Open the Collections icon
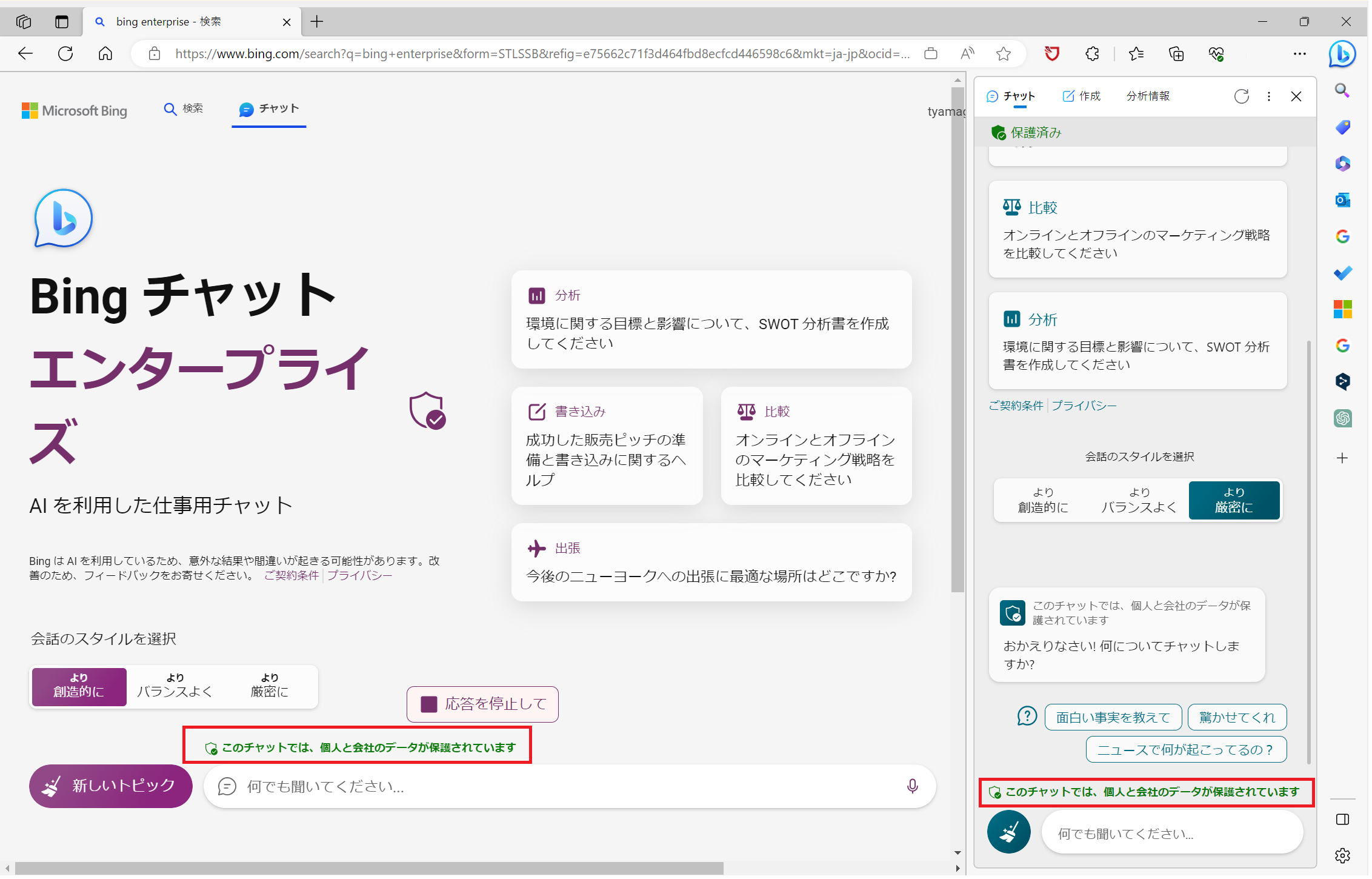Screen dimensions: 1372x879 tap(1176, 54)
